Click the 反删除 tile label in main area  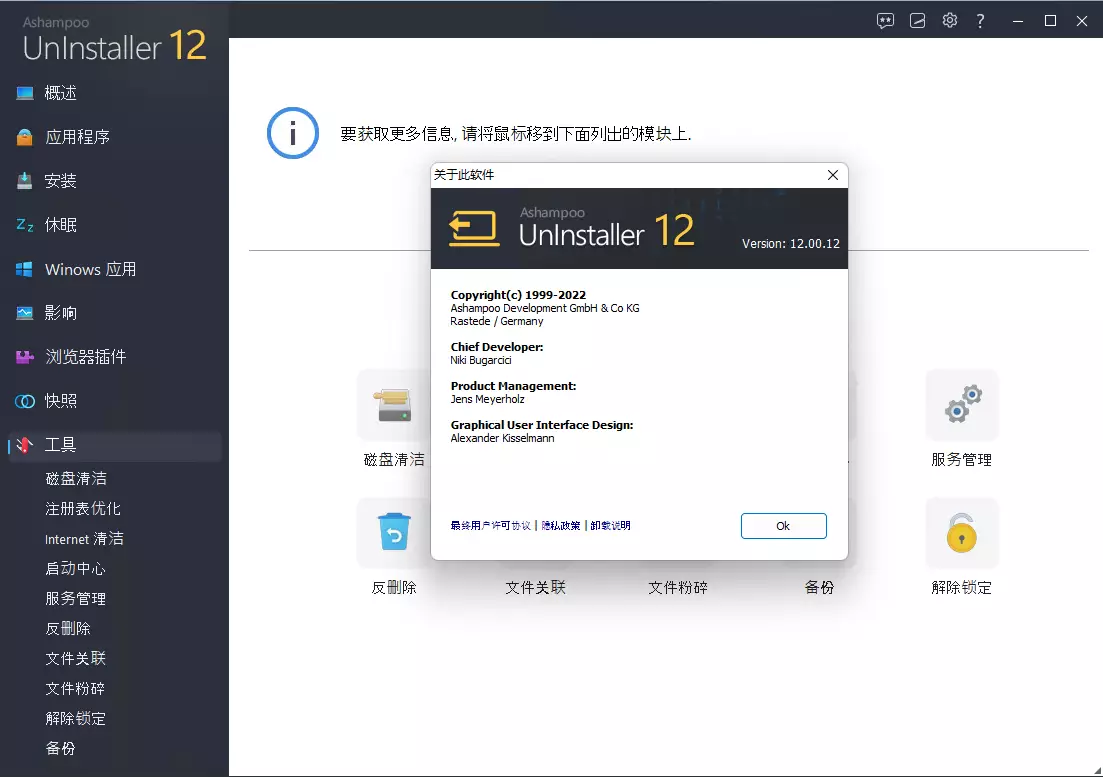(x=394, y=588)
